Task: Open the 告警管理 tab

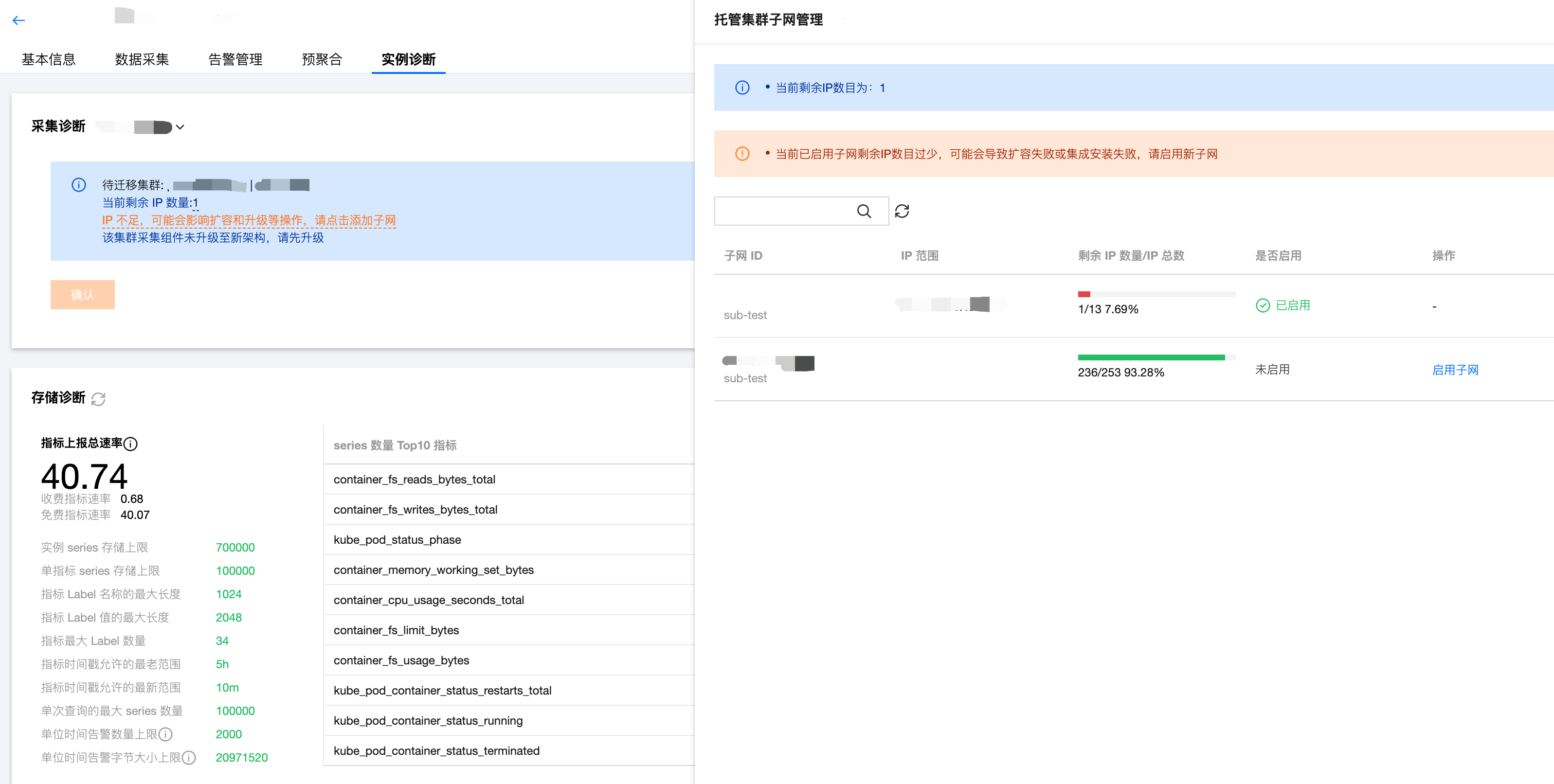Action: (x=235, y=59)
